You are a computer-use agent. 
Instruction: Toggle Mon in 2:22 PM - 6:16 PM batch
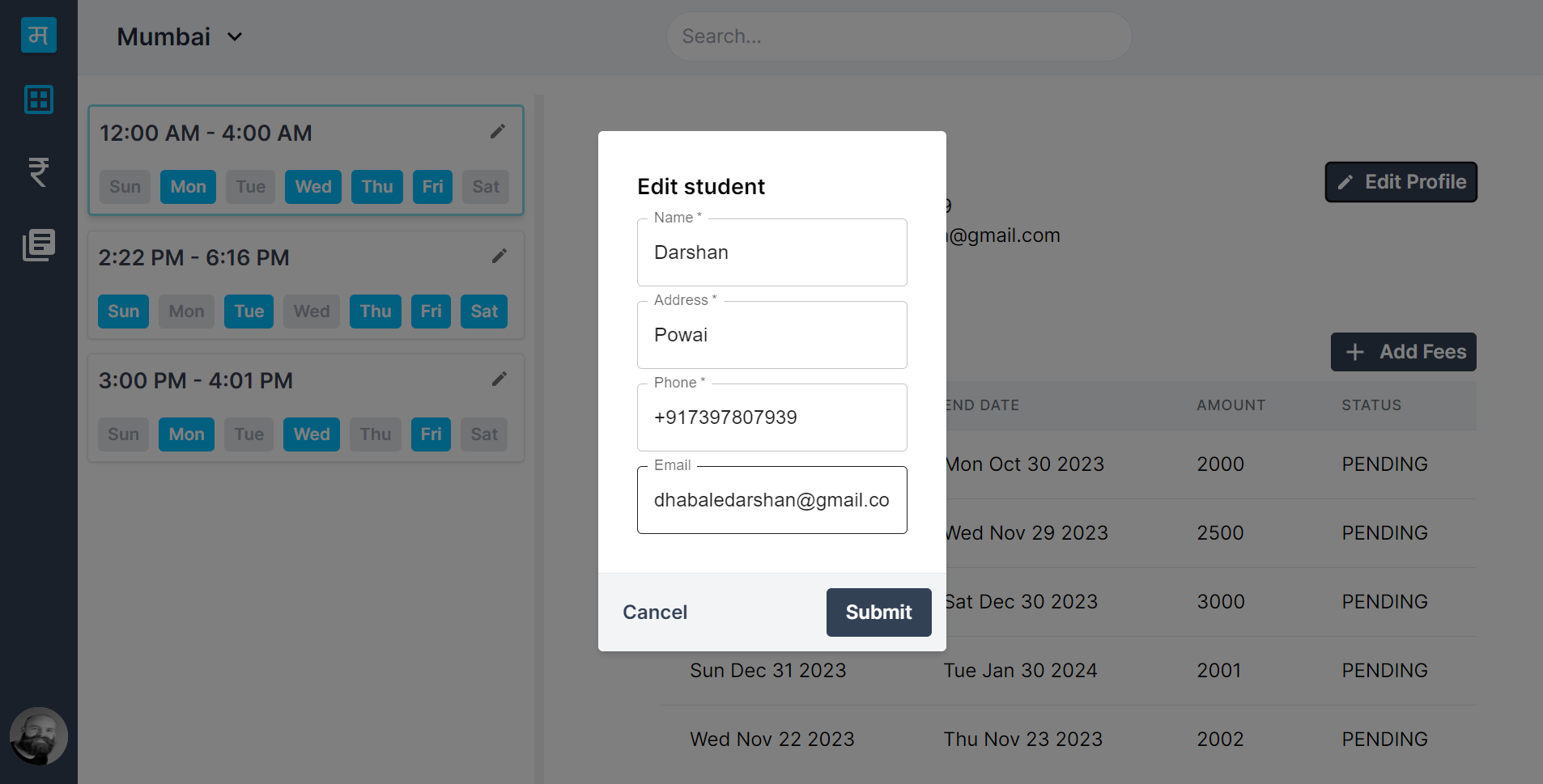[186, 311]
